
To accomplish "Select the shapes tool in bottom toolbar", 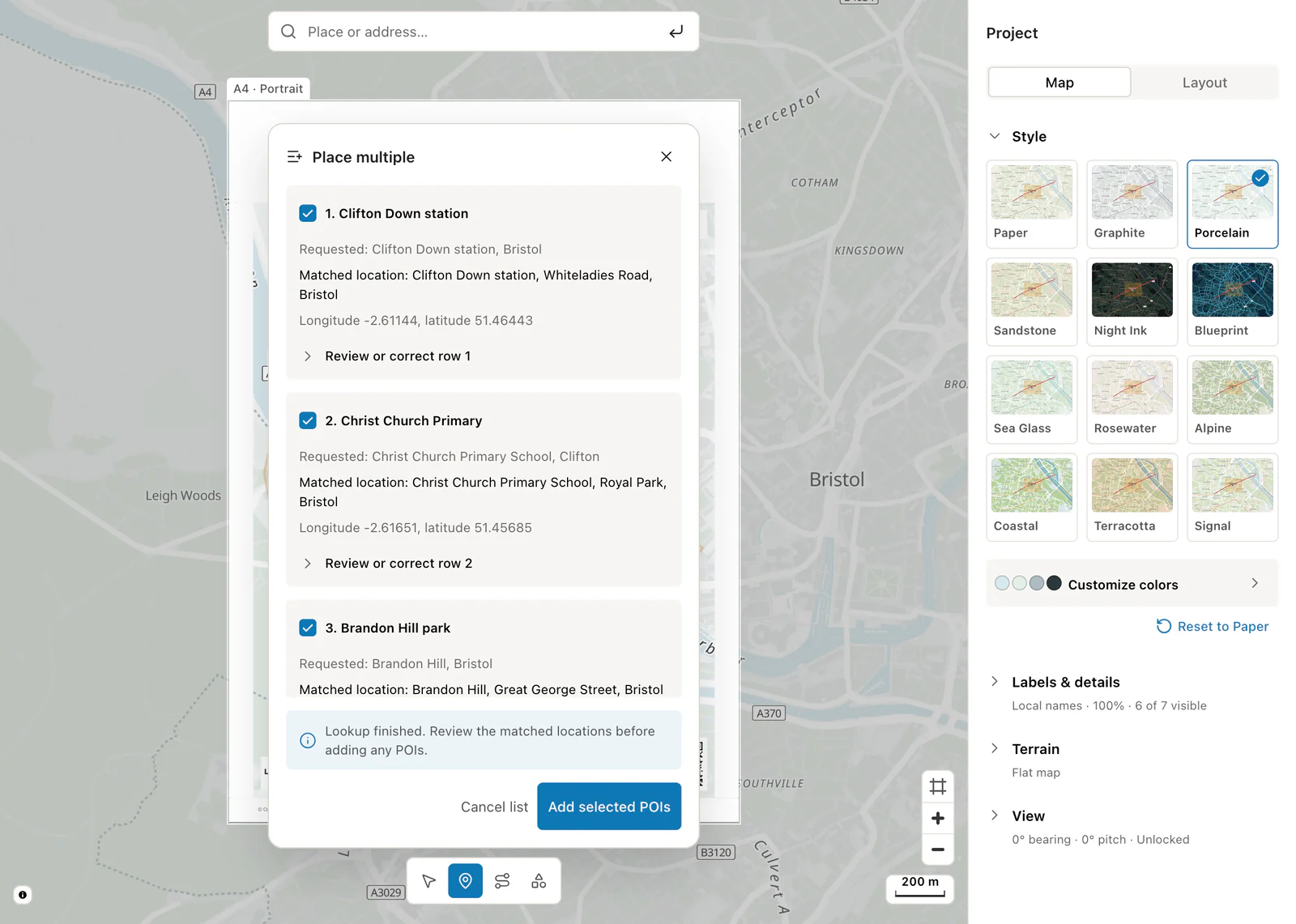I will tap(539, 881).
